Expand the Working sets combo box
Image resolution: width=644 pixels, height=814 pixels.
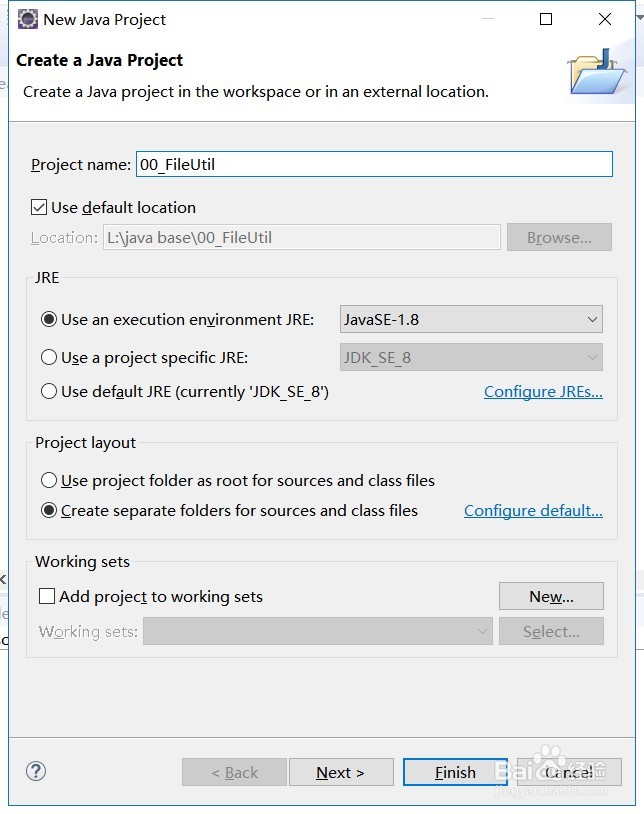tap(318, 631)
